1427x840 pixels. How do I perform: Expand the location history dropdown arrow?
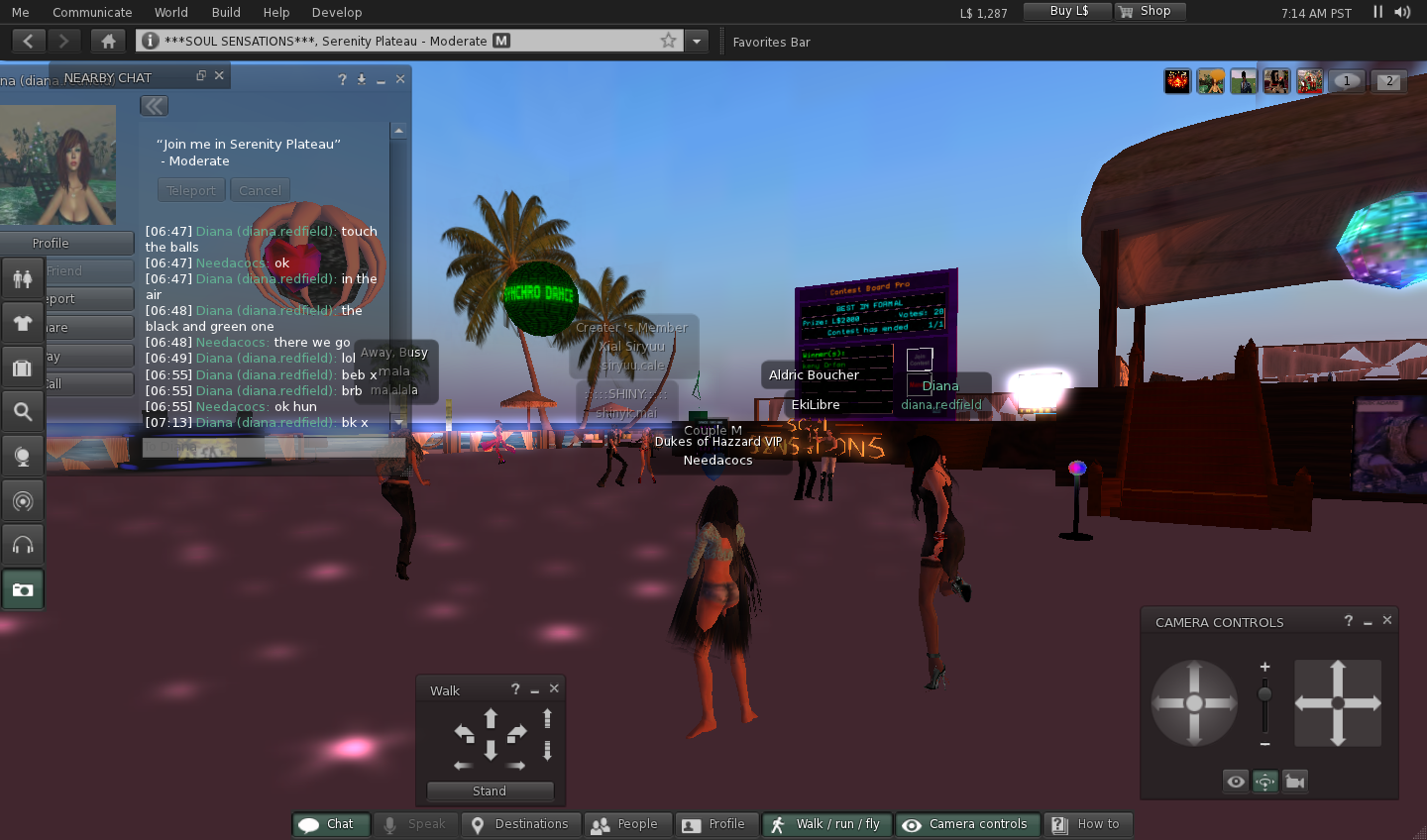point(698,41)
